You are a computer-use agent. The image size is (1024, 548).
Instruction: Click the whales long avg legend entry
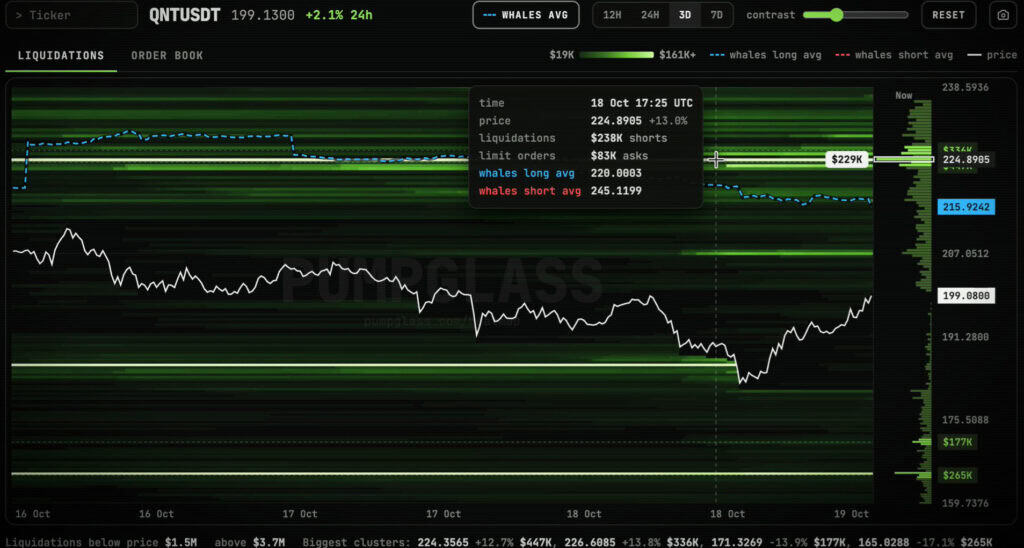[765, 55]
